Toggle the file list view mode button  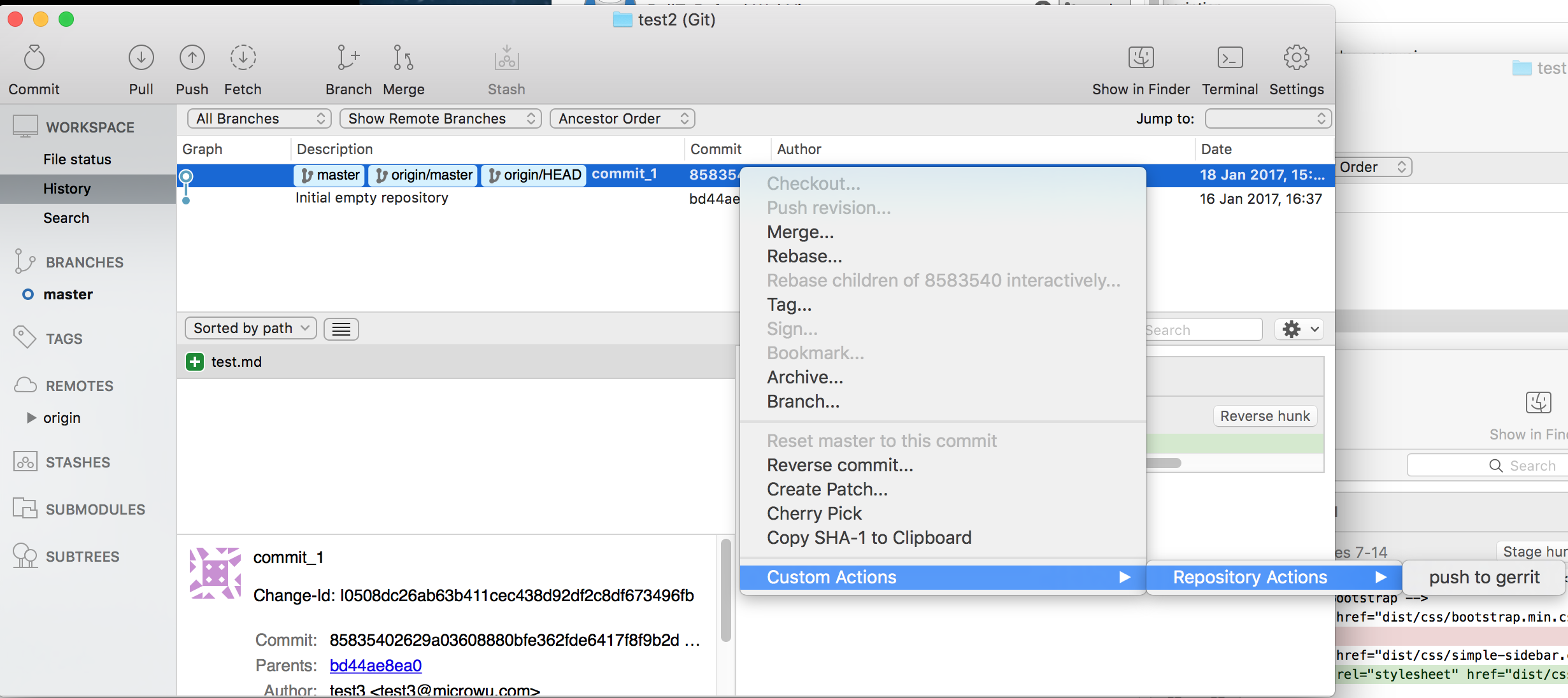click(x=341, y=329)
